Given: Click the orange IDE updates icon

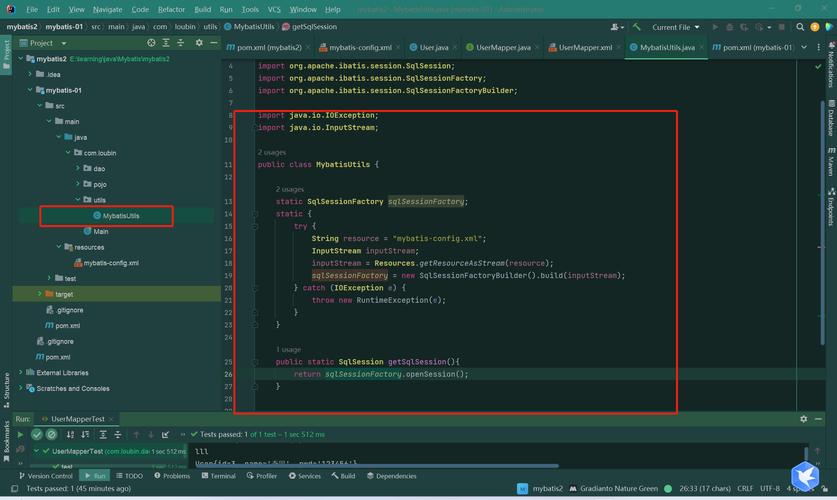Looking at the screenshot, I should [815, 27].
